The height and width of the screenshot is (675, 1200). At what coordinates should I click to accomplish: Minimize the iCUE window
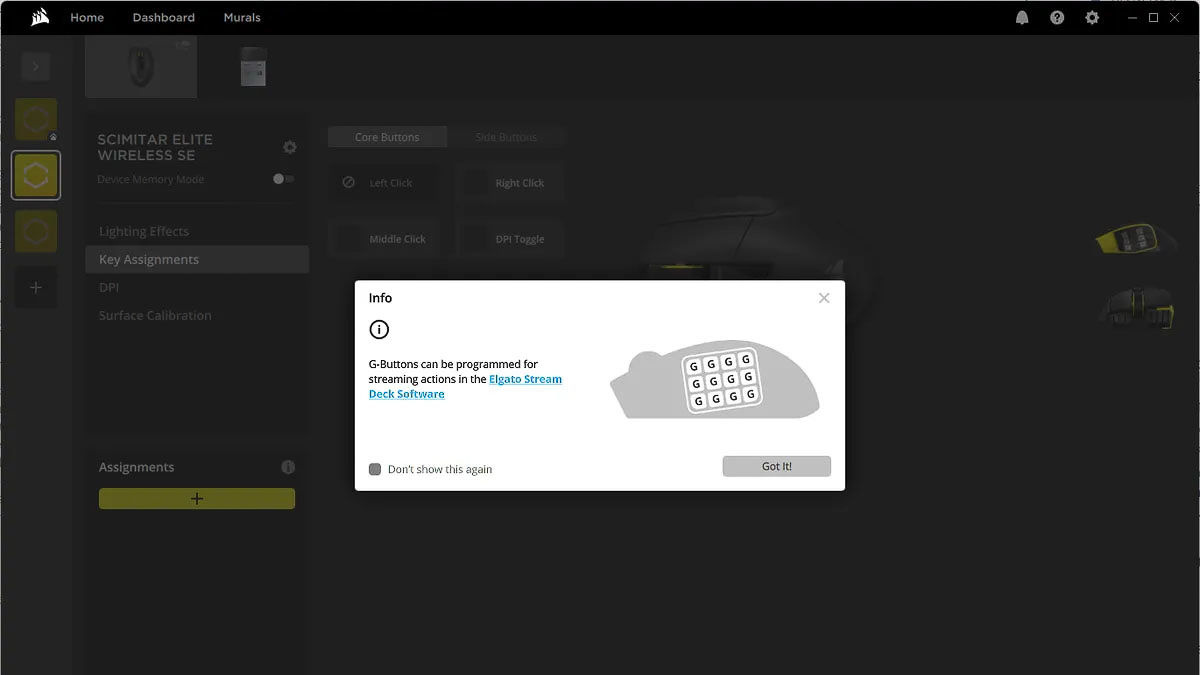click(1132, 18)
